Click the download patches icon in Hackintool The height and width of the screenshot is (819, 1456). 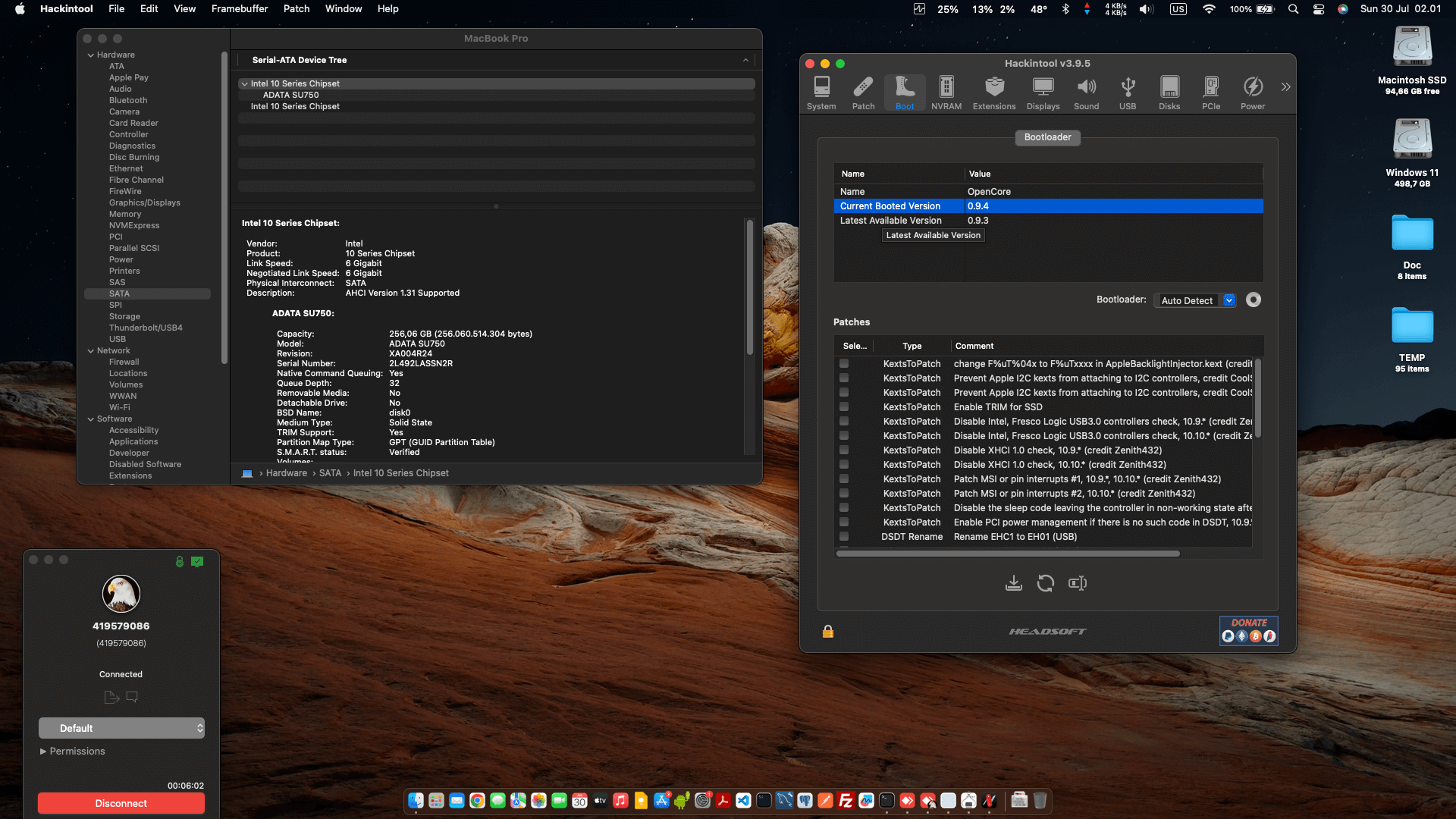pyautogui.click(x=1014, y=583)
